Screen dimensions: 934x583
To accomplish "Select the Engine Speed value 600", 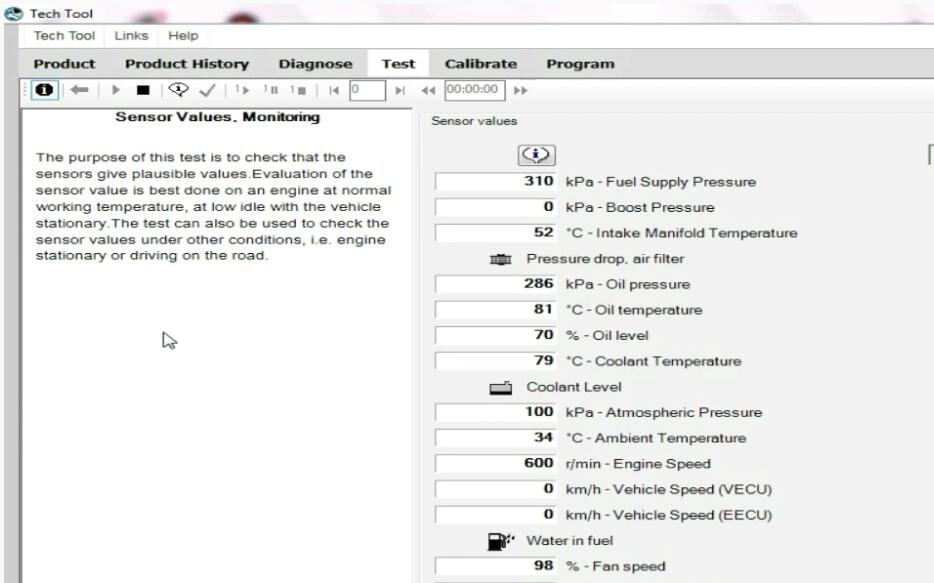I will (x=496, y=463).
